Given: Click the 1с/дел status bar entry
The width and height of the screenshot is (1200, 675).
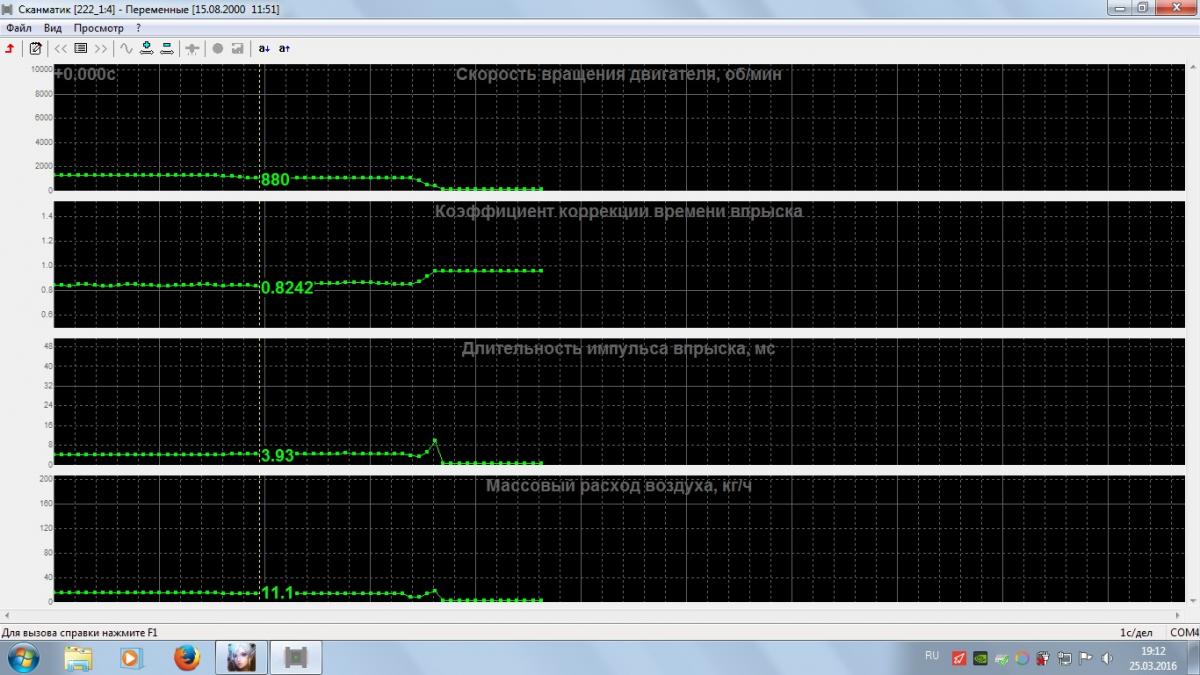Looking at the screenshot, I should pyautogui.click(x=1137, y=632).
